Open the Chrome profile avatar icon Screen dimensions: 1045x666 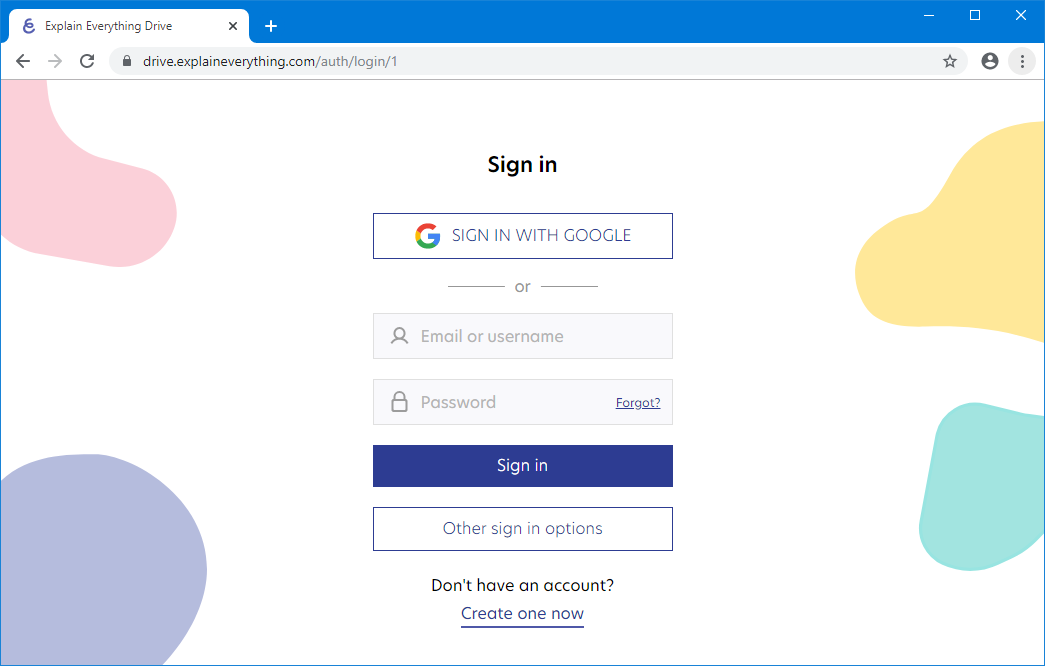click(990, 61)
